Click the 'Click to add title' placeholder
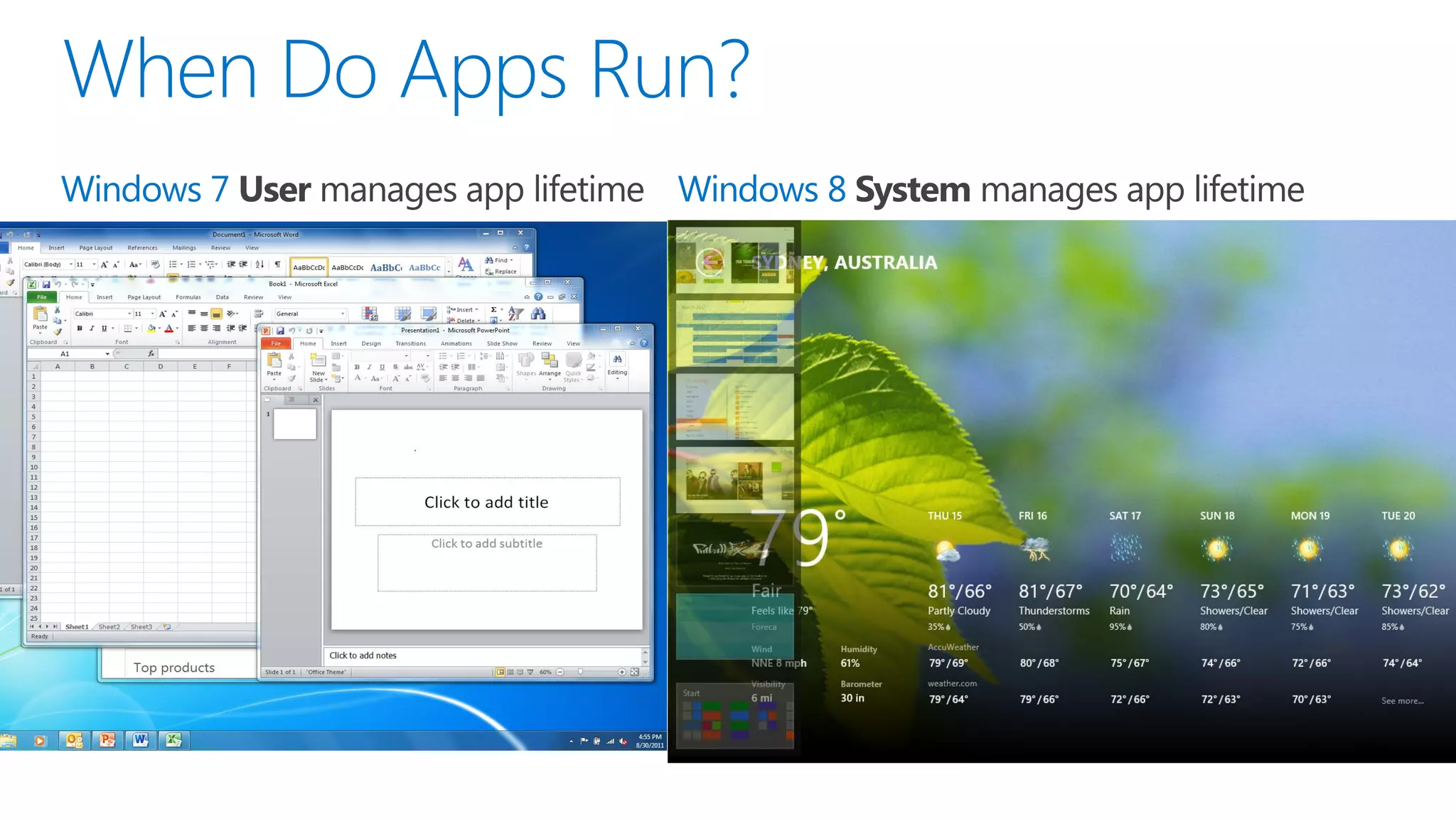This screenshot has height=819, width=1456. [487, 502]
